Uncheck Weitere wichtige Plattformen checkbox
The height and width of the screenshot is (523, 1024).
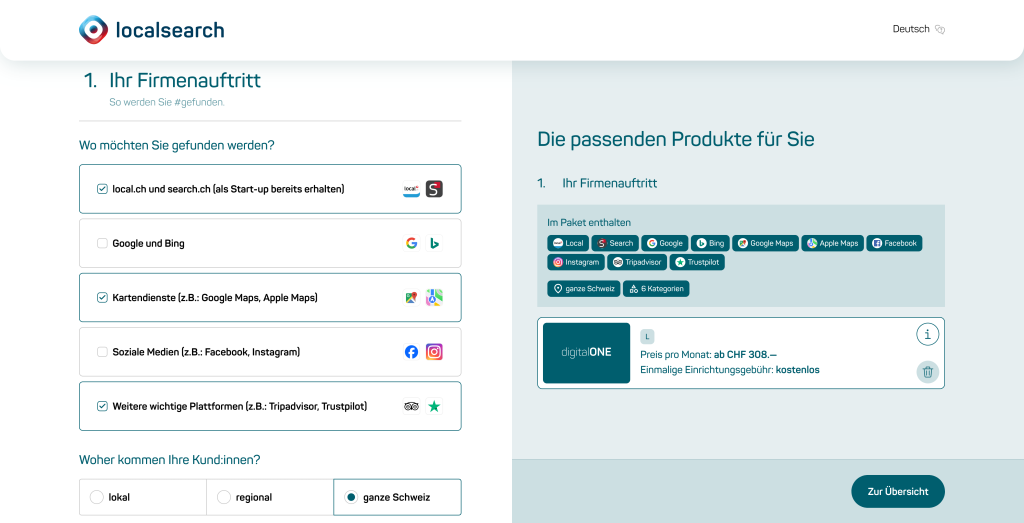click(102, 406)
